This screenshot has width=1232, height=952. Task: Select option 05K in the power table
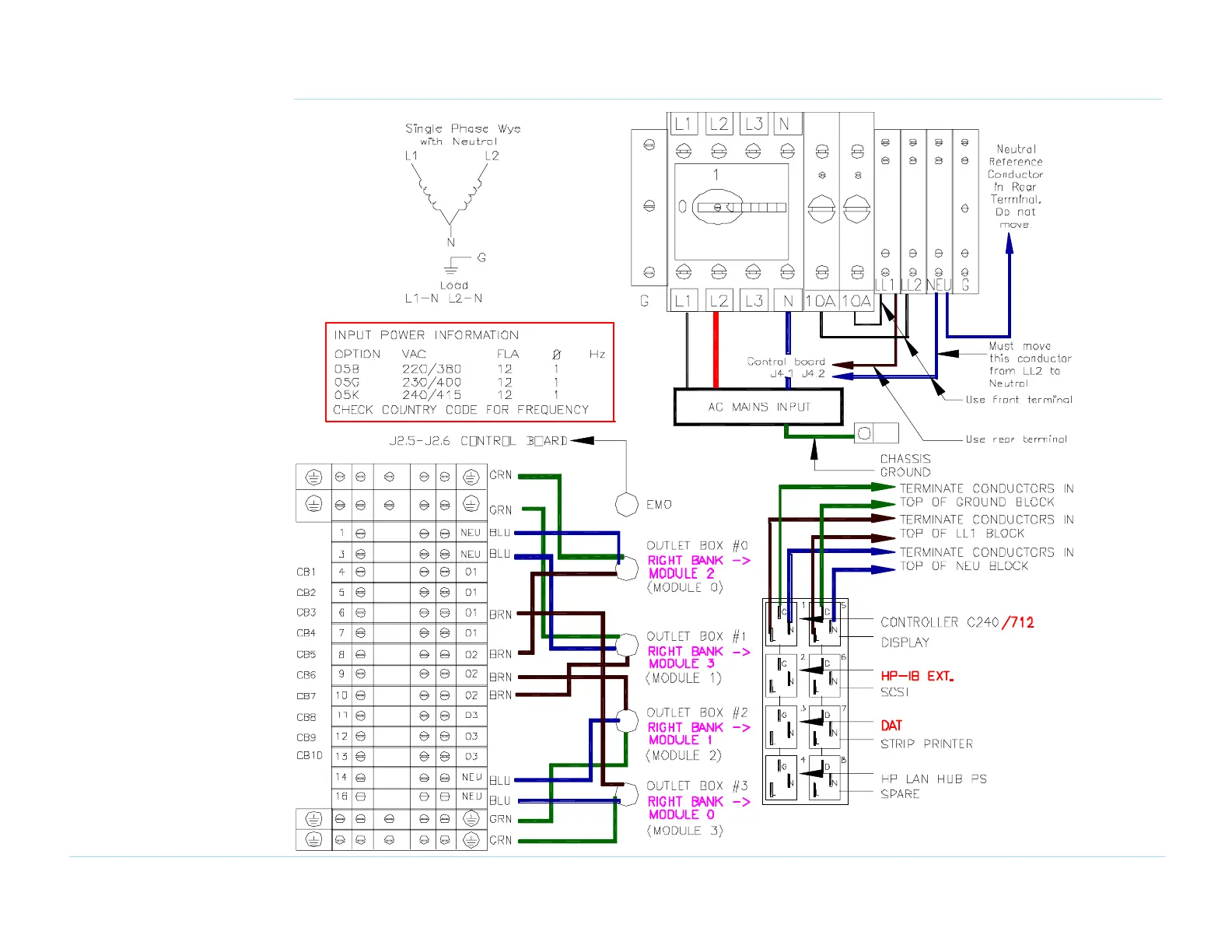[347, 395]
